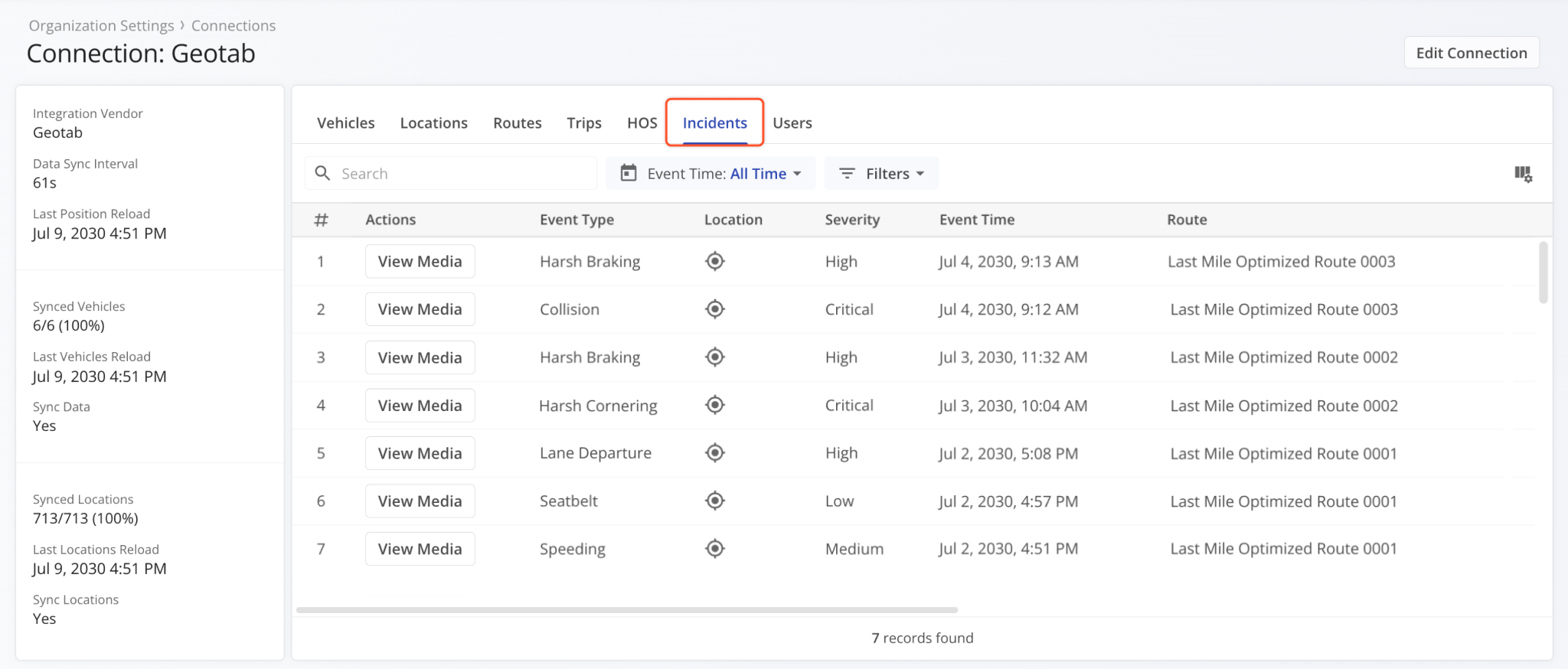Viewport: 1568px width, 669px height.
Task: Open location target icon for Lane Departure row
Action: pyautogui.click(x=714, y=452)
